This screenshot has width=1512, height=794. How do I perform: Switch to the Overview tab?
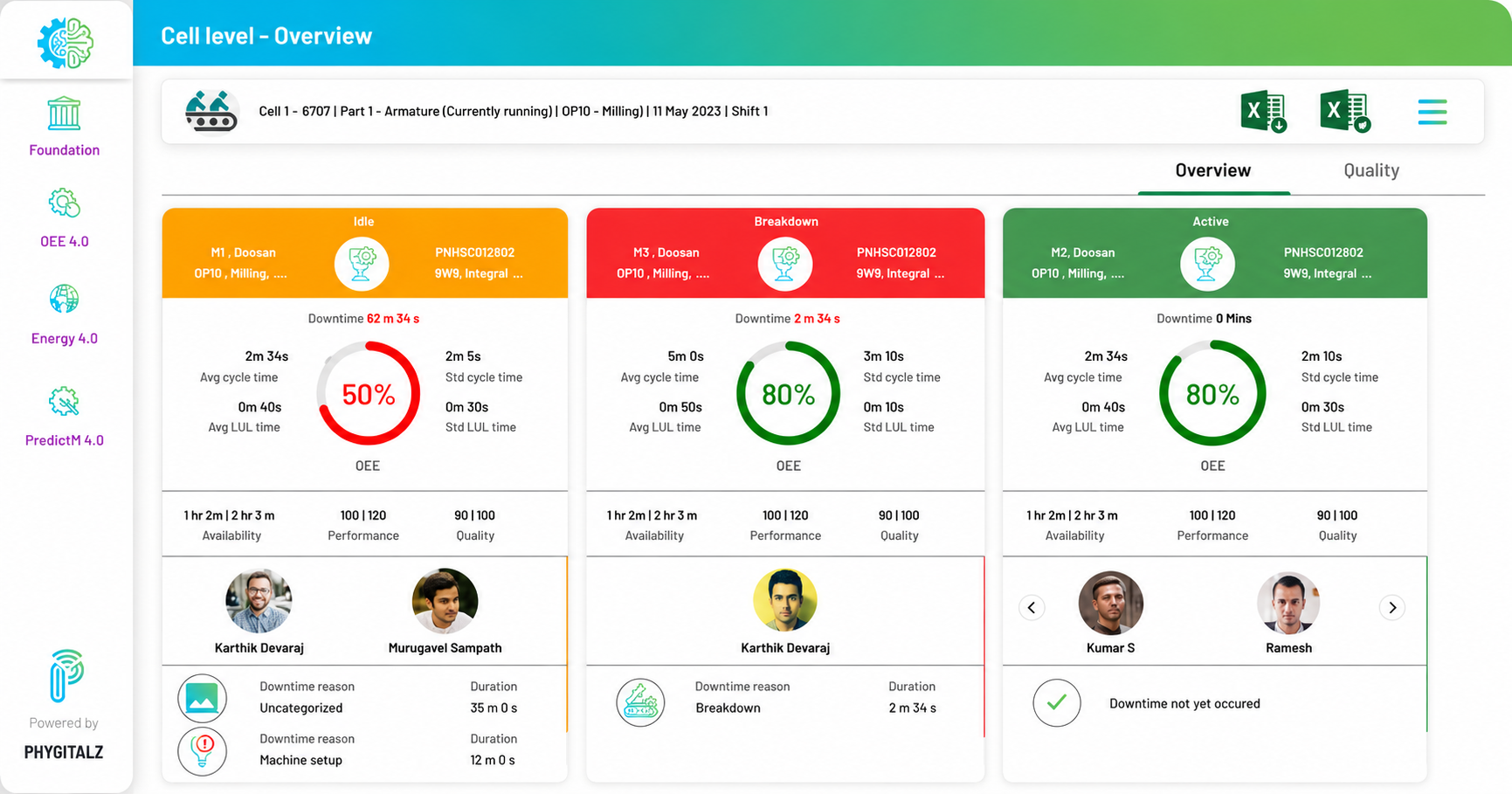[1213, 170]
